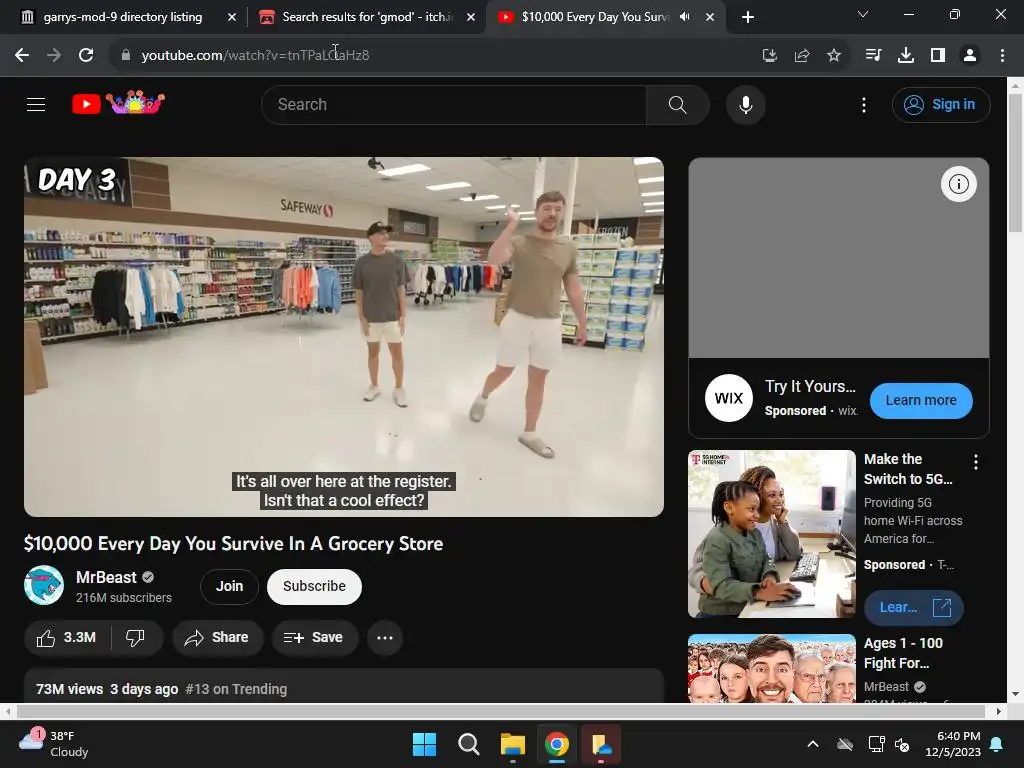Start voice search with the microphone
1024x768 pixels.
pos(745,104)
